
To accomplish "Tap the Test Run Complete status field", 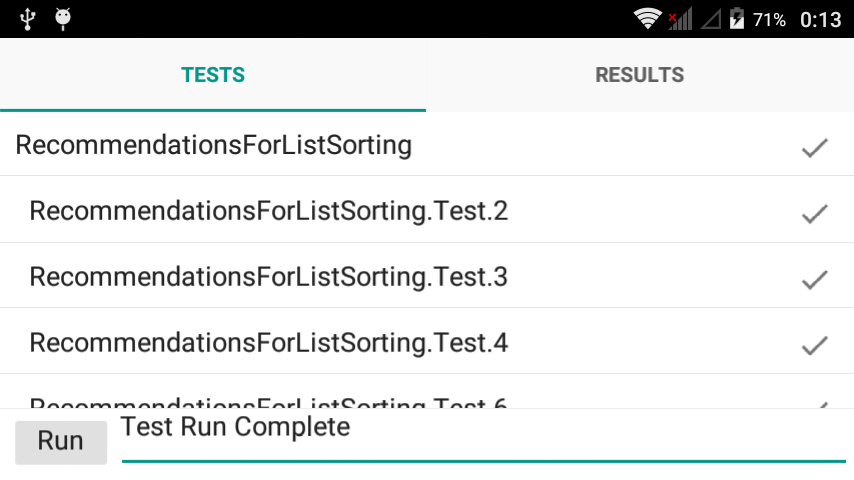I will tap(483, 437).
